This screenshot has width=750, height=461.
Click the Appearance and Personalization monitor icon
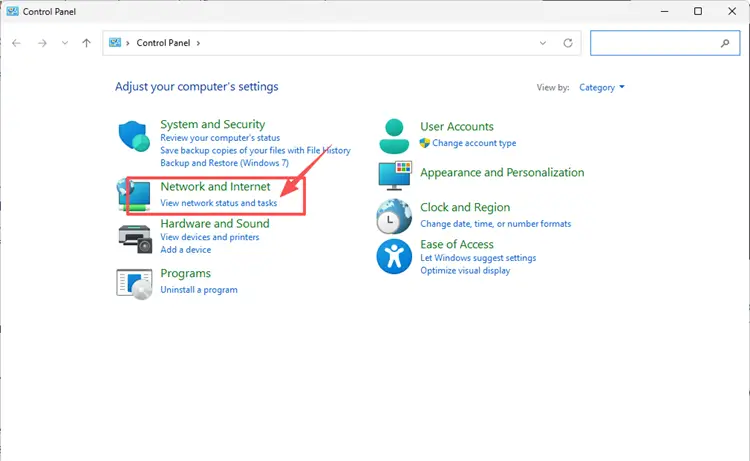click(395, 176)
